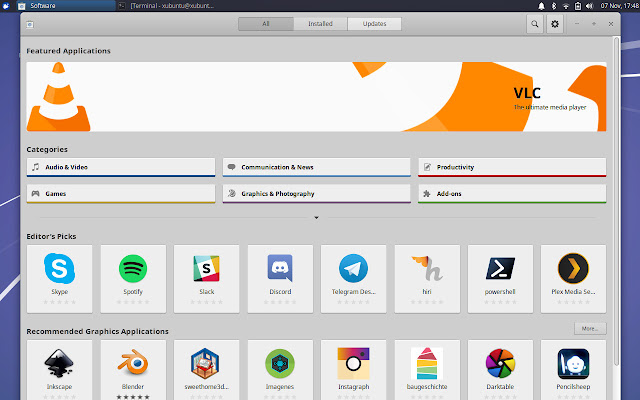Open the Graphics & Photography category
This screenshot has width=640, height=400.
316,194
